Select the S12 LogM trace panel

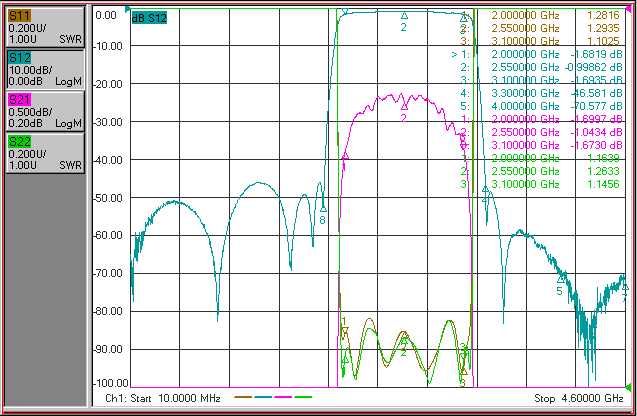pos(45,69)
